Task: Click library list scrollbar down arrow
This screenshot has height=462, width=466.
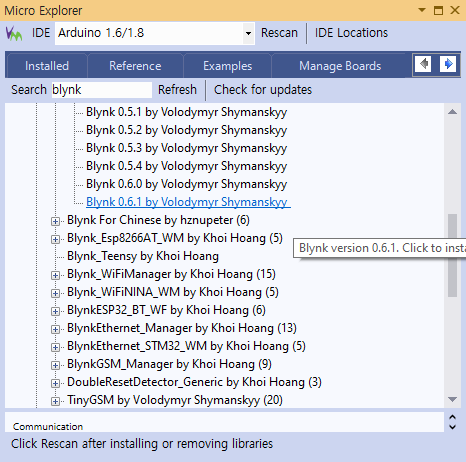Action: 452,399
